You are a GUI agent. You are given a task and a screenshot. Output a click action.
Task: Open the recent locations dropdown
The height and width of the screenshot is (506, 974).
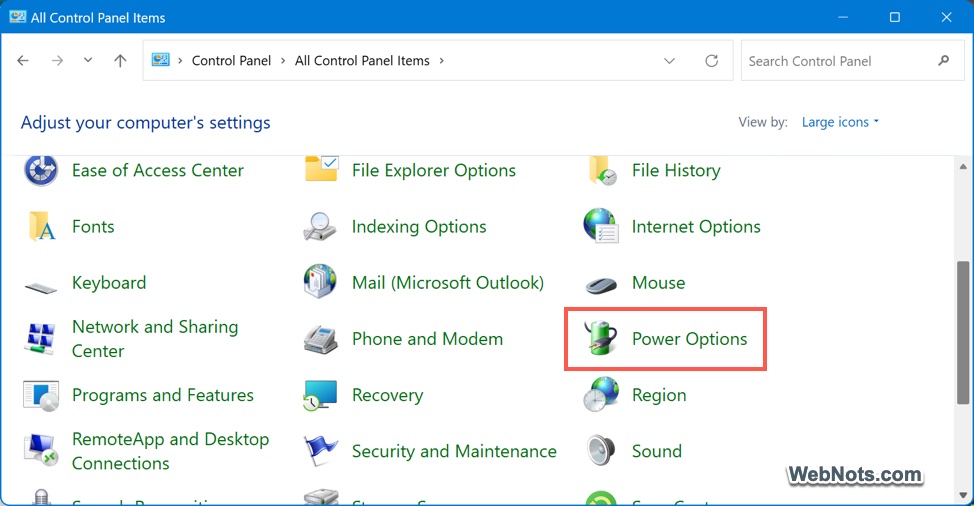tap(88, 60)
